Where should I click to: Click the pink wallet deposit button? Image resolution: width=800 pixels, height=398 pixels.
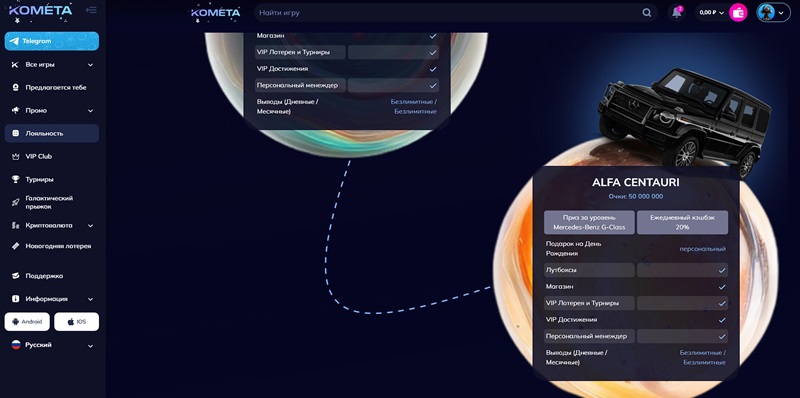[x=738, y=13]
